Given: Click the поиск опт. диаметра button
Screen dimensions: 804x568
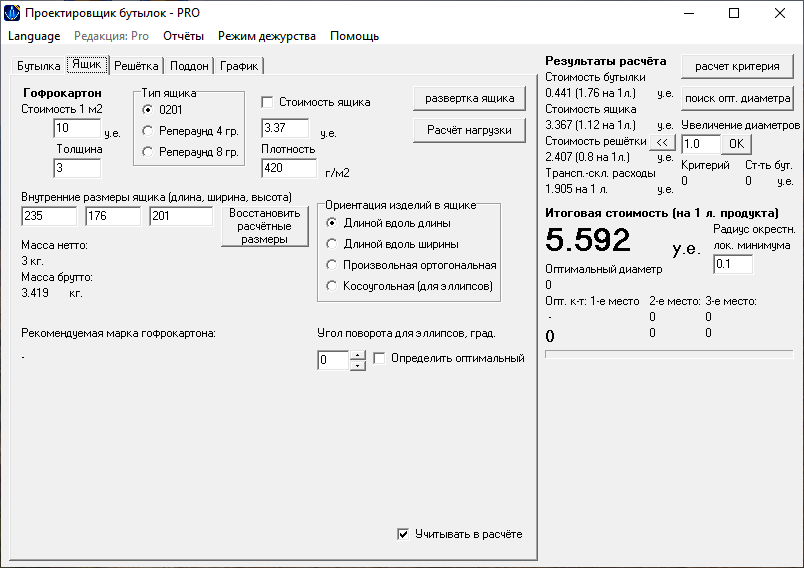Looking at the screenshot, I should click(x=737, y=98).
